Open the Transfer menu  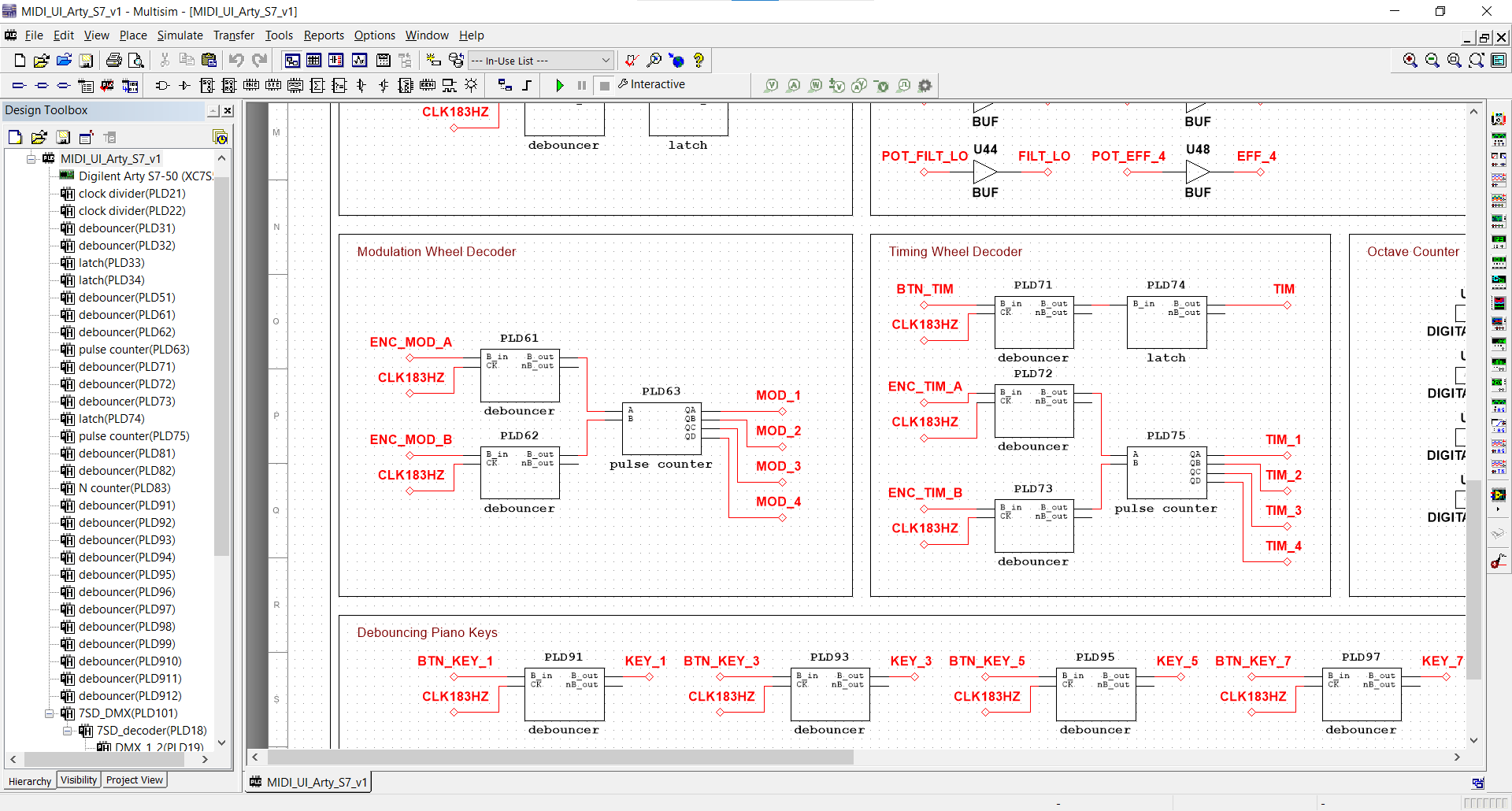click(234, 35)
